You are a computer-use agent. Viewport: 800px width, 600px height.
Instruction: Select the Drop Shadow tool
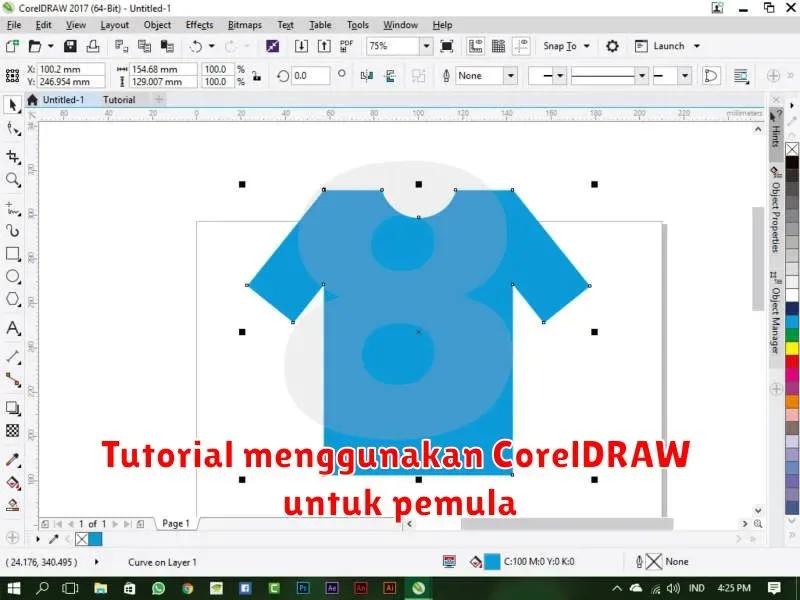point(13,408)
